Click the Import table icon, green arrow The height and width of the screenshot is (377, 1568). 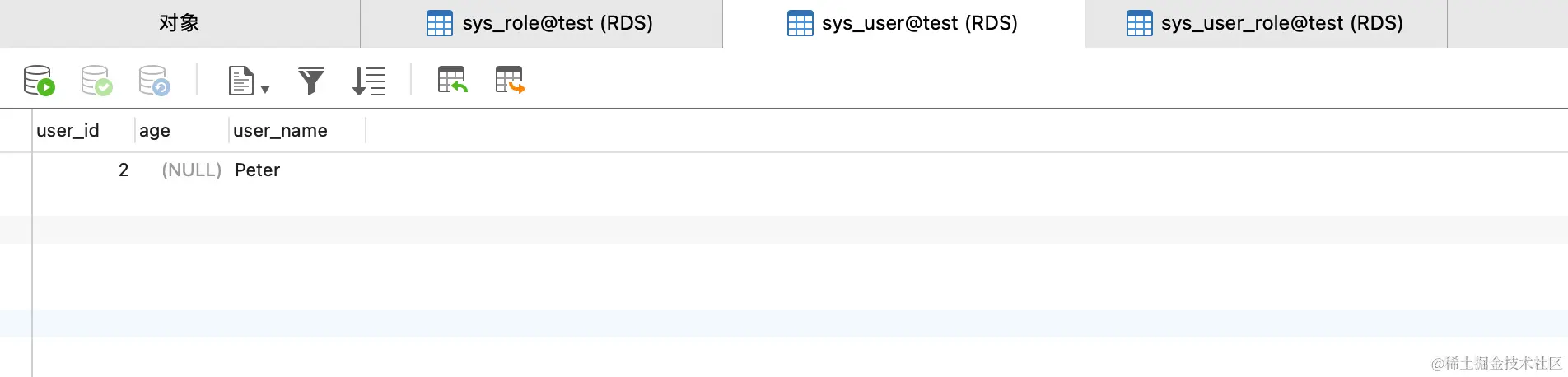[x=452, y=81]
